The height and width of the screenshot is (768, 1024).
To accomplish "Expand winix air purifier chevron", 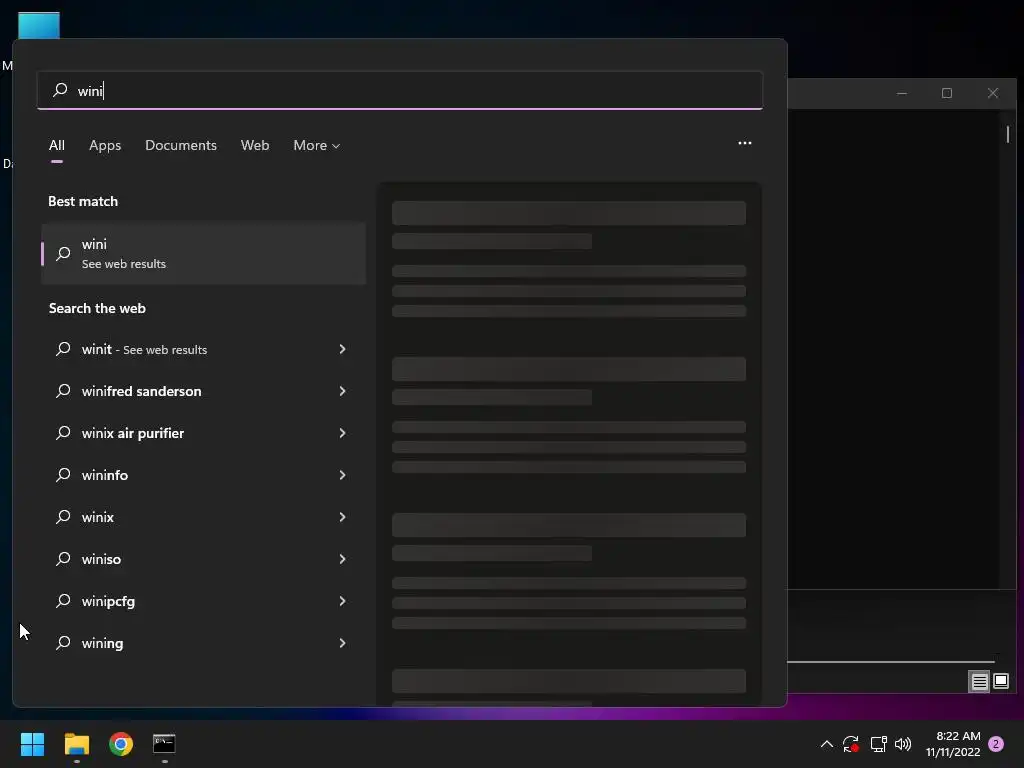I will pyautogui.click(x=342, y=433).
